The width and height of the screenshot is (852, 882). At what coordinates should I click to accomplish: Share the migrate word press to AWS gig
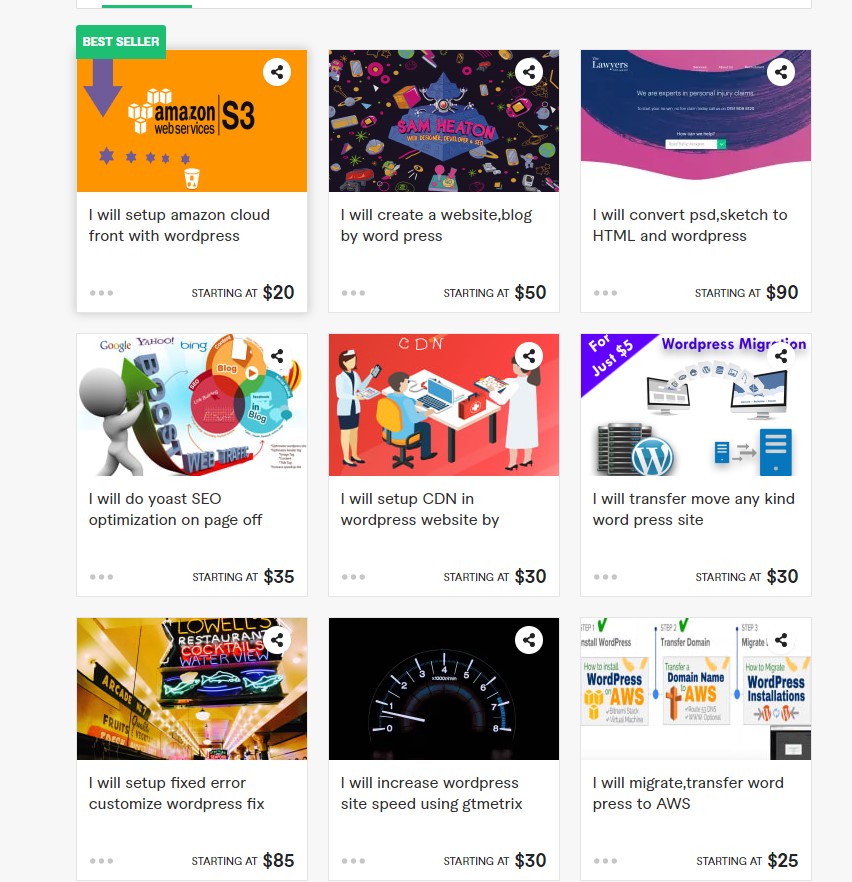(x=781, y=640)
